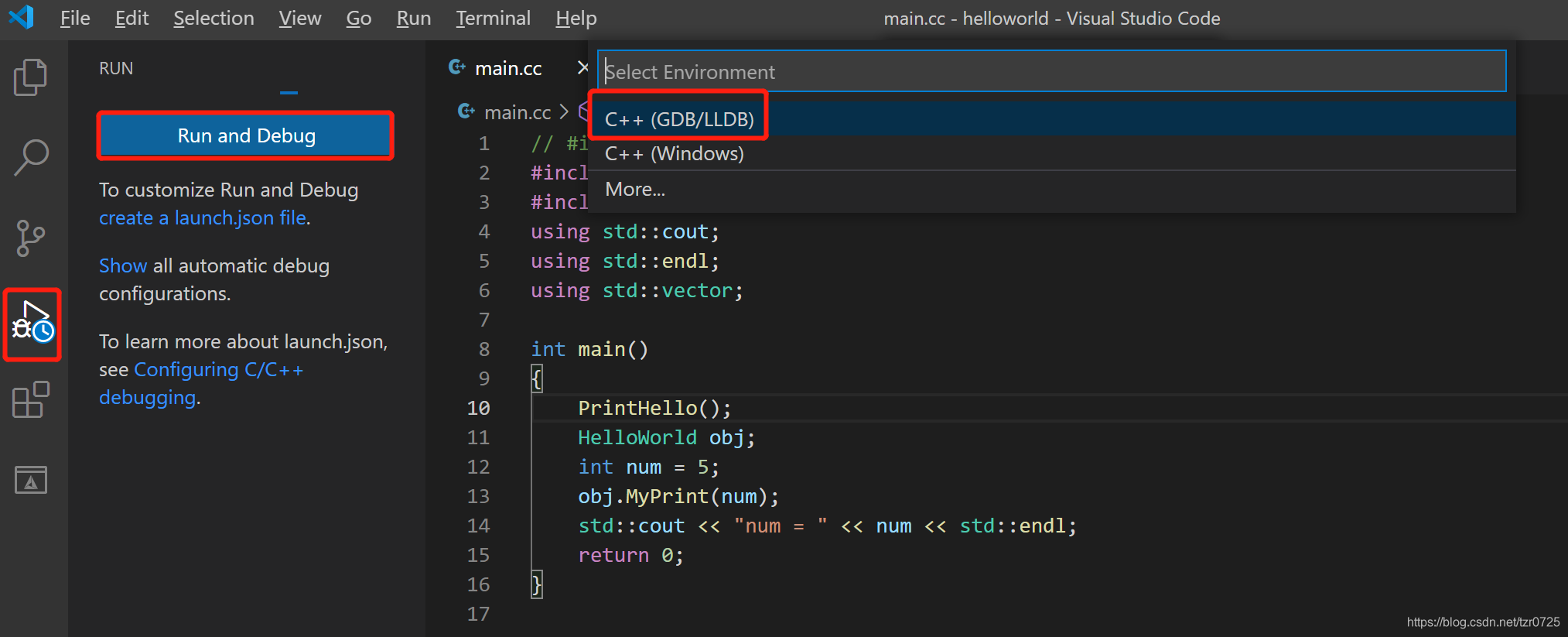Click the Show automatic debug configurations link

click(x=123, y=265)
